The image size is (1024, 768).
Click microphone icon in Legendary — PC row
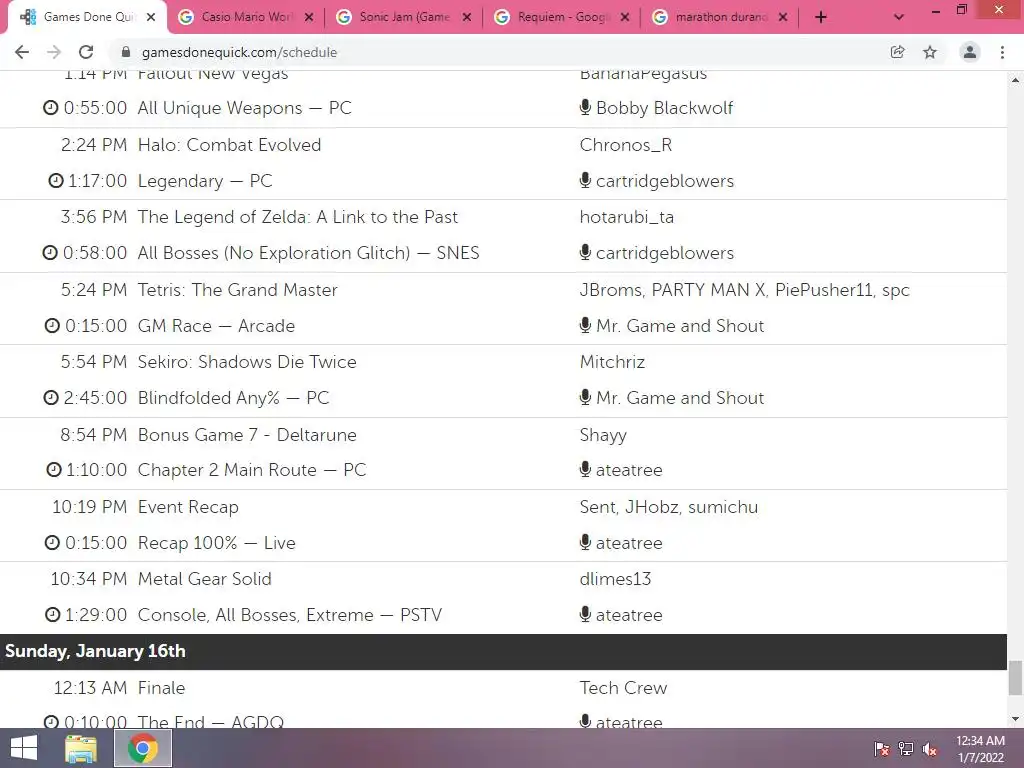(585, 180)
